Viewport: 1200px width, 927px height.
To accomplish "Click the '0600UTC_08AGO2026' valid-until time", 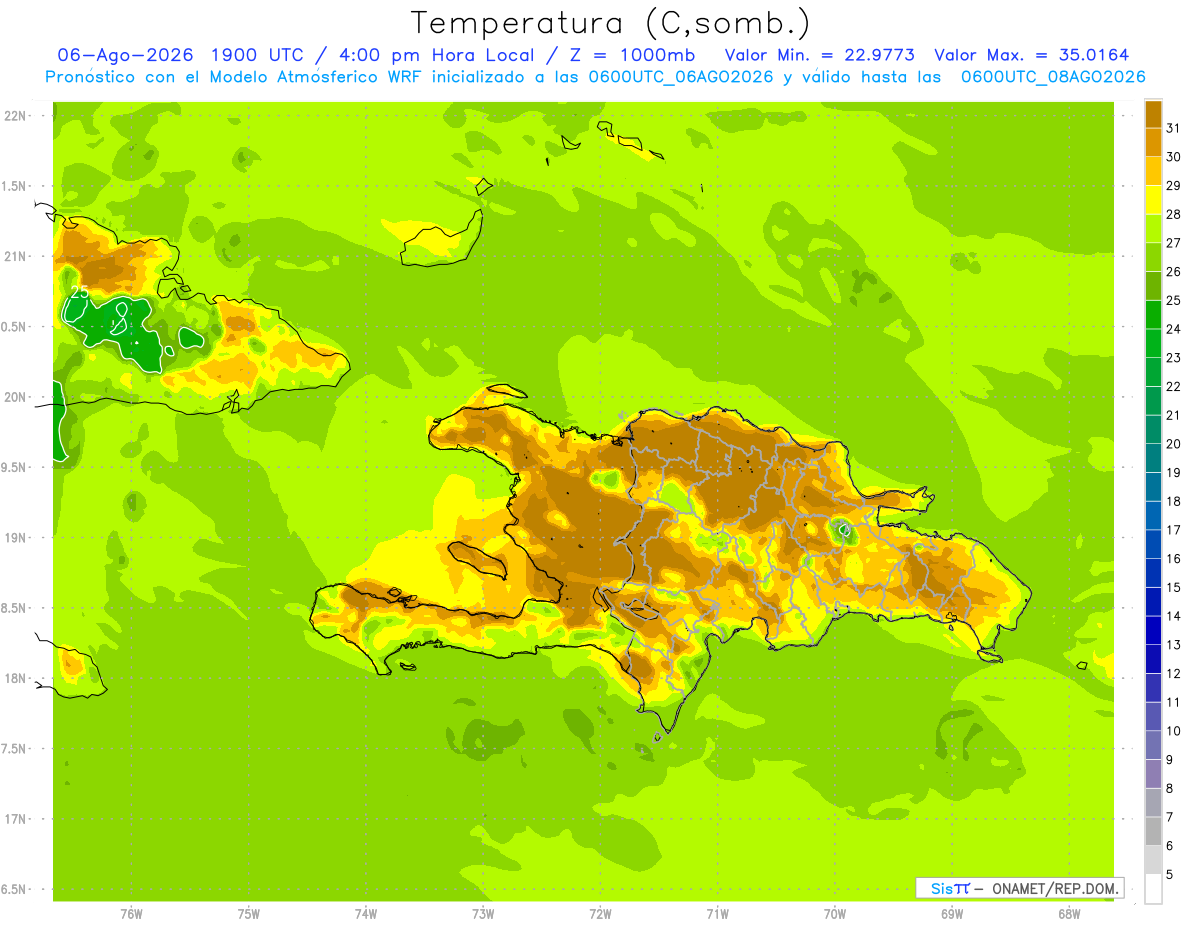I will [1053, 77].
